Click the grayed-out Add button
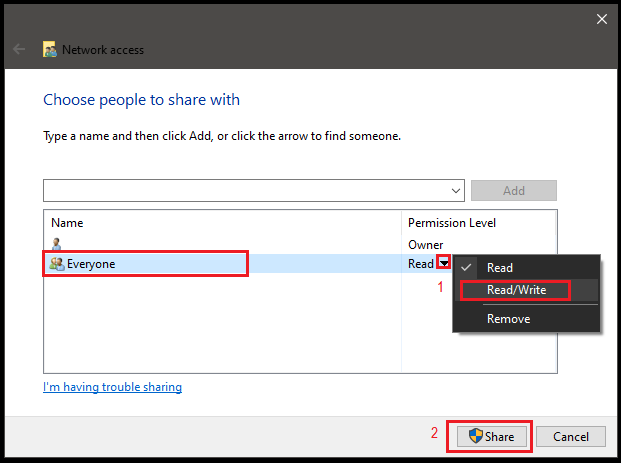The width and height of the screenshot is (621, 463). (x=513, y=190)
